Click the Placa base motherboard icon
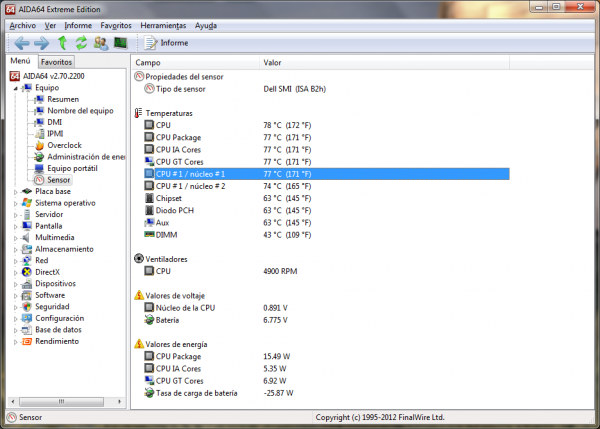Image resolution: width=600 pixels, height=429 pixels. point(27,191)
